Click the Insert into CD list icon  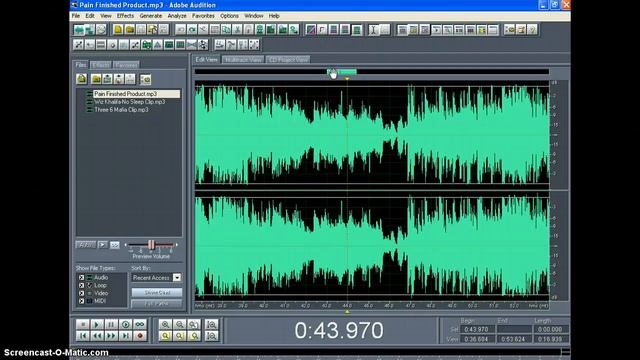[119, 79]
